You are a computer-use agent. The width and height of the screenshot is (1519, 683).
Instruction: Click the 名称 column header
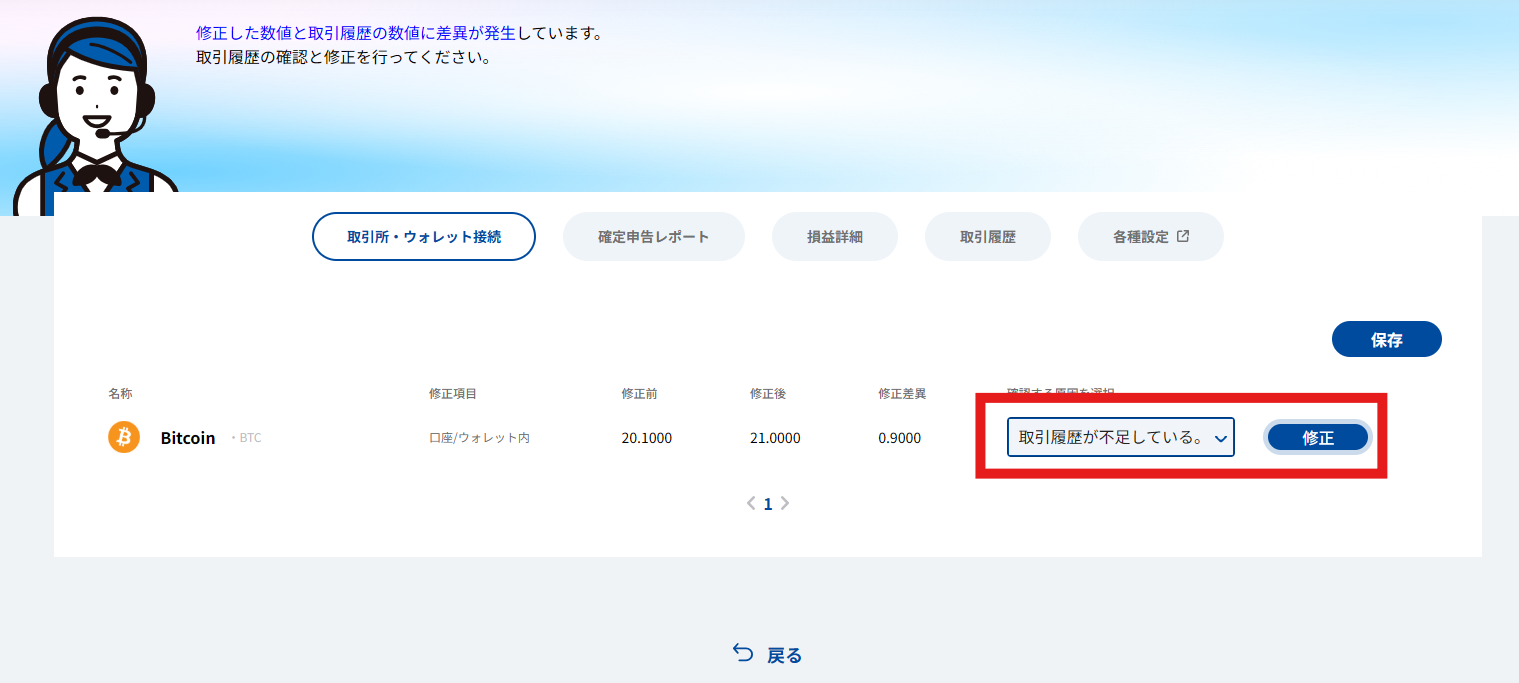[120, 394]
